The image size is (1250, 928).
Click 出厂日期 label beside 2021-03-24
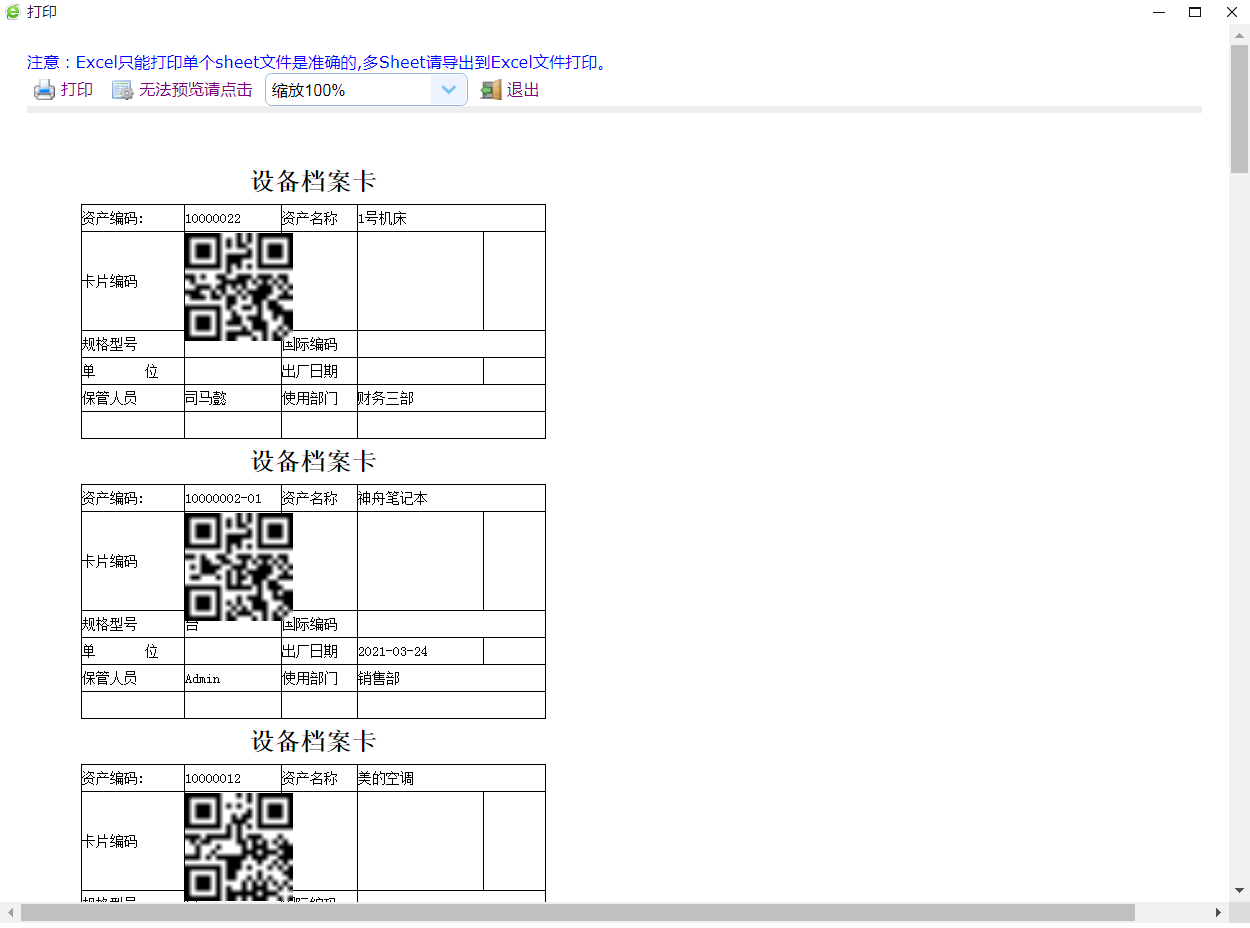click(310, 651)
